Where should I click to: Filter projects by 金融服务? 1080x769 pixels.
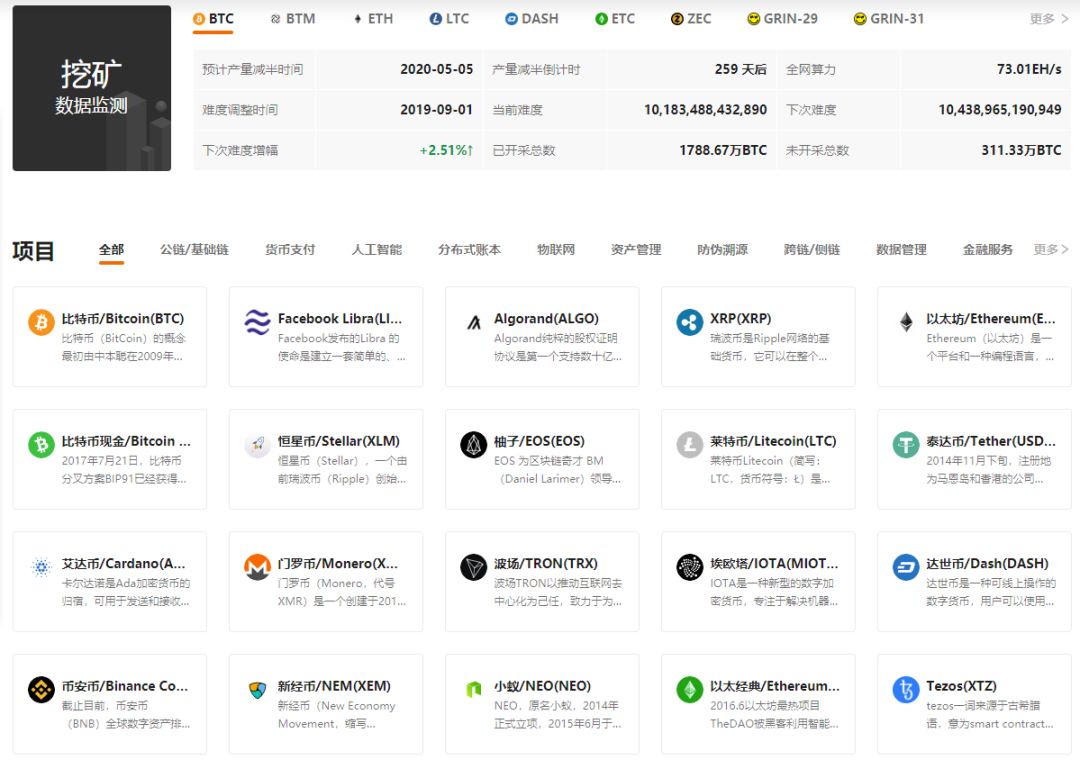988,249
